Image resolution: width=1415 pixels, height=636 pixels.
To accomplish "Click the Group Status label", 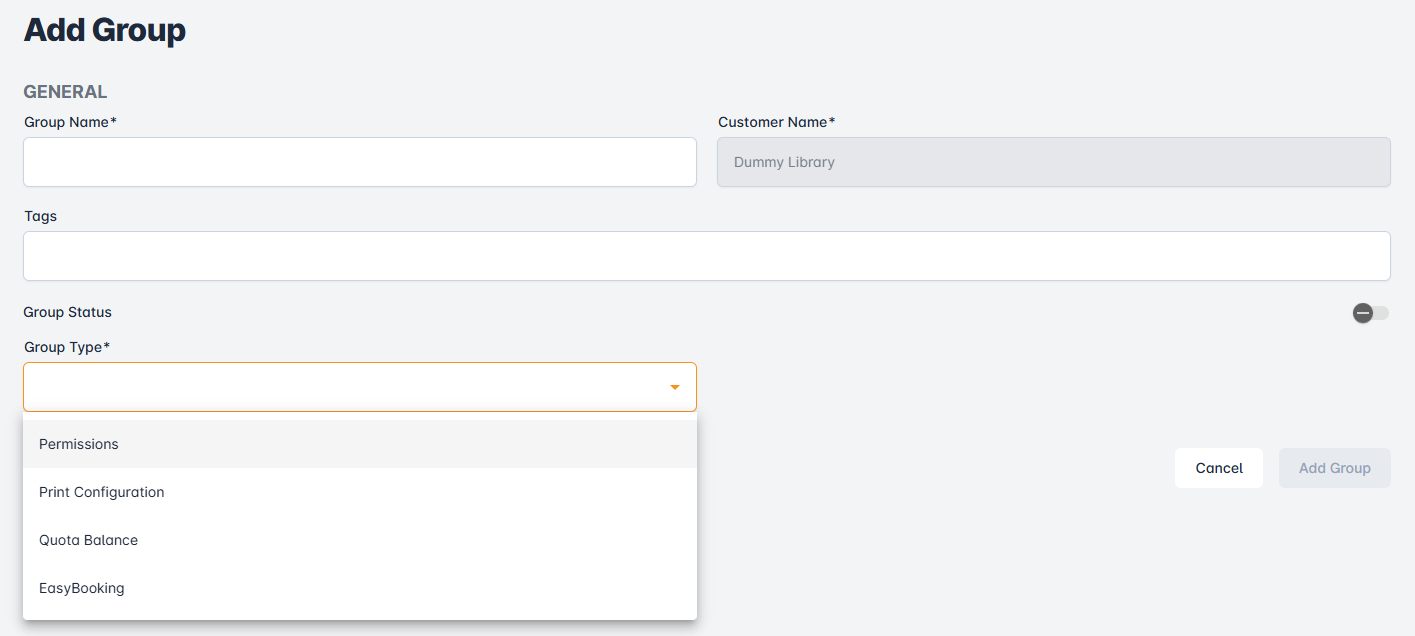I will [68, 312].
